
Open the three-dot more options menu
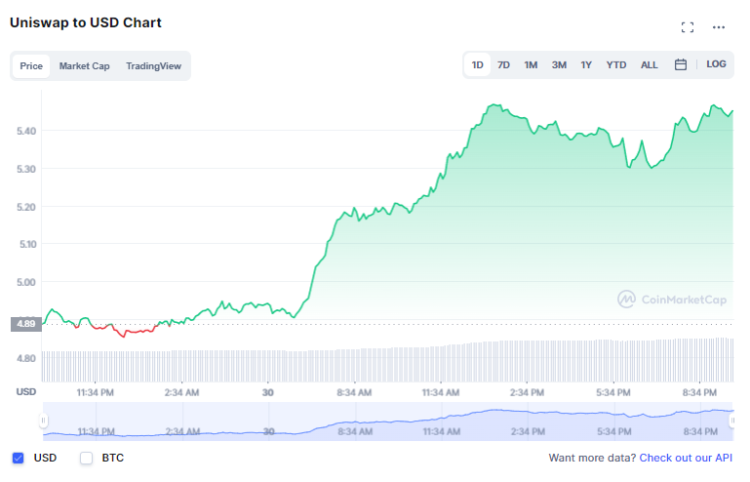718,27
